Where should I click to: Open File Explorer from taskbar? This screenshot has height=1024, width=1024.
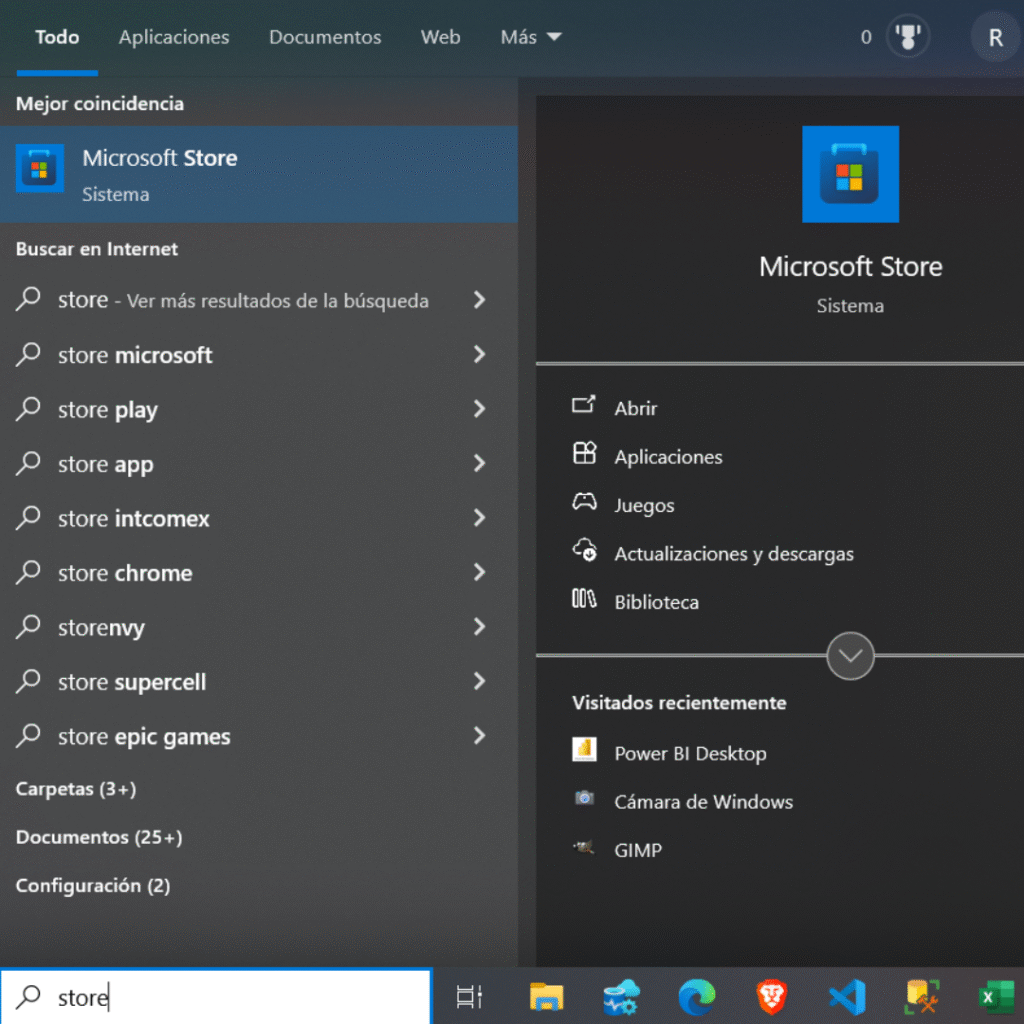point(546,997)
